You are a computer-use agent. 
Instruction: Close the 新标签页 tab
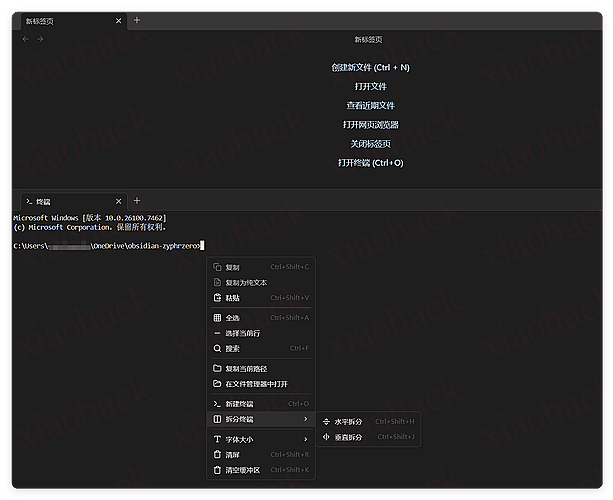click(118, 21)
